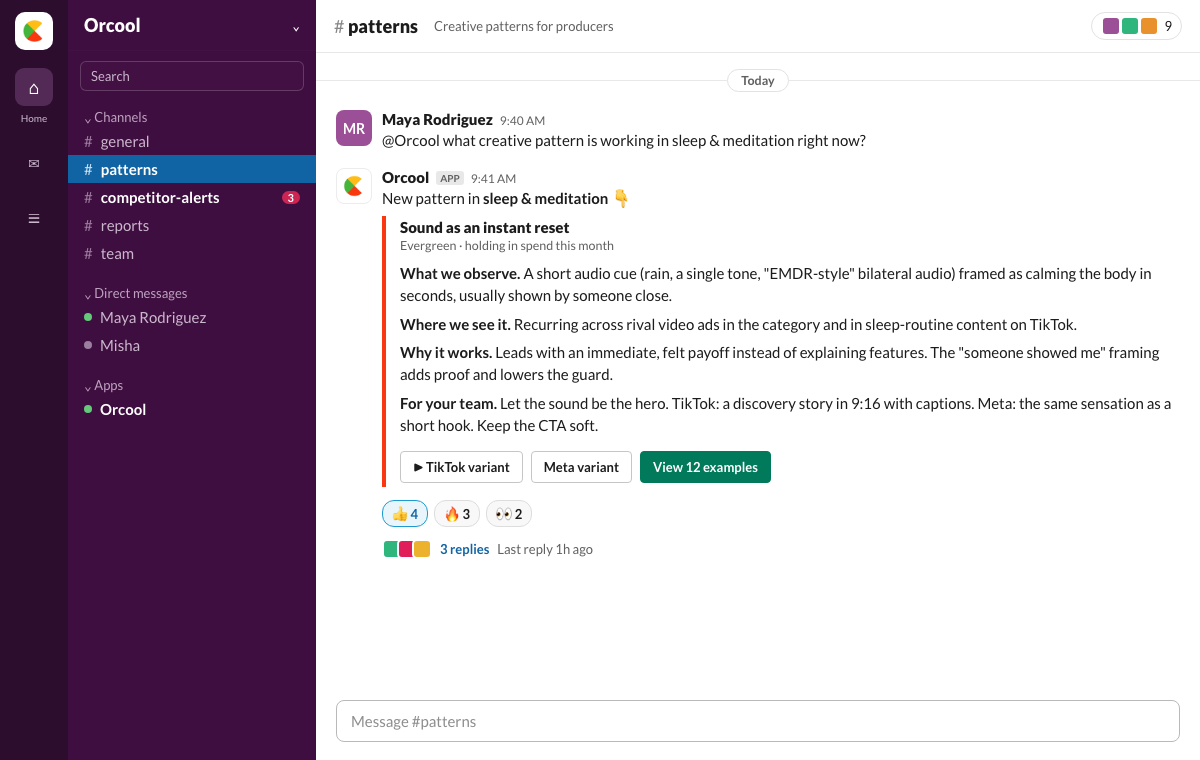Click the unread badge on competitor-alerts

pos(291,198)
